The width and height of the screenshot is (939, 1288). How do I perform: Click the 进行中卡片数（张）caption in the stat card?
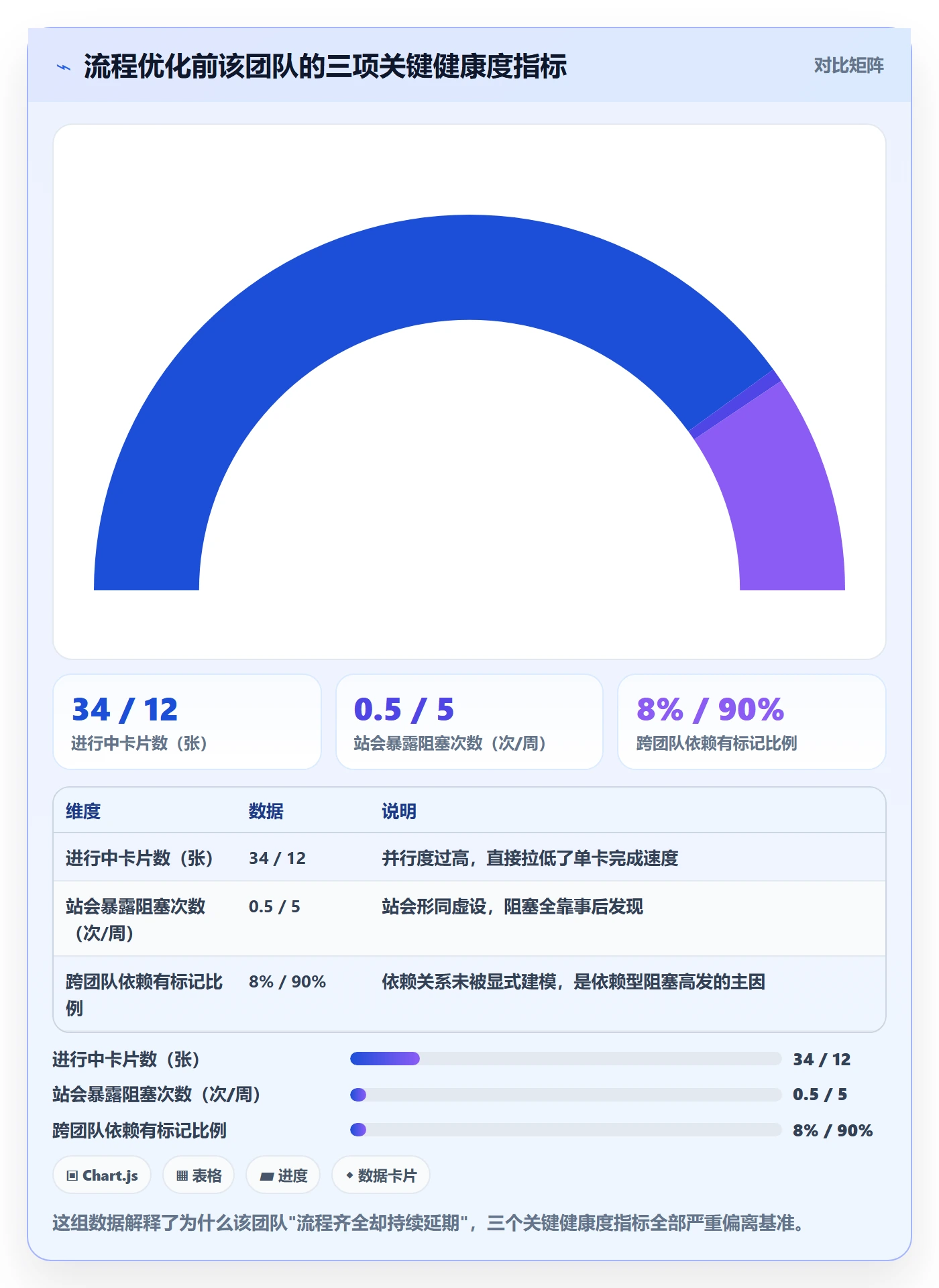(x=140, y=743)
